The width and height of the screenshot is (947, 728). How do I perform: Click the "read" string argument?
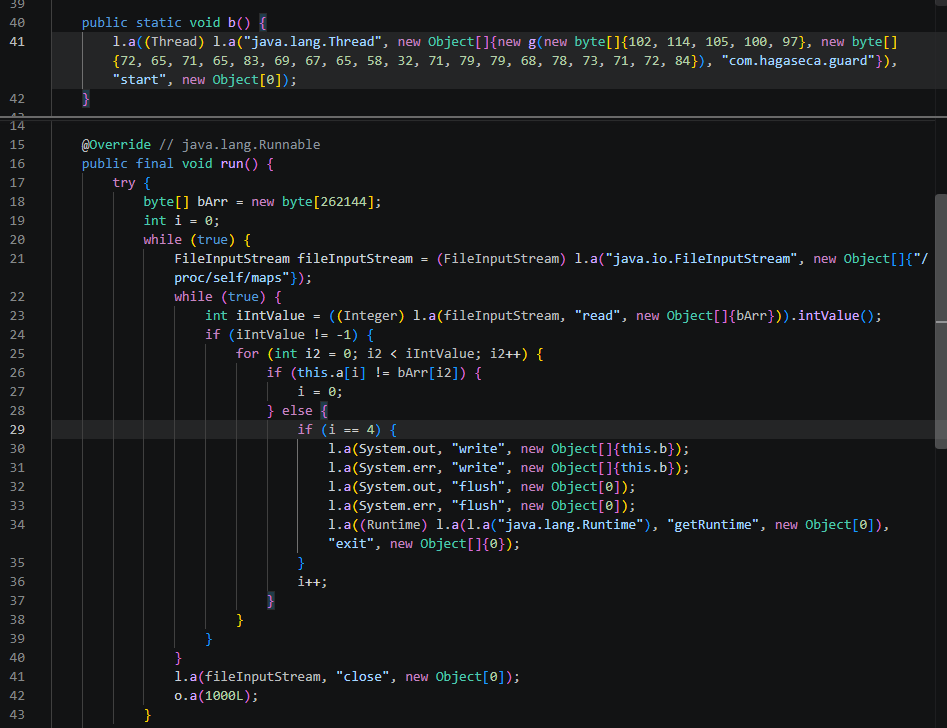click(597, 315)
